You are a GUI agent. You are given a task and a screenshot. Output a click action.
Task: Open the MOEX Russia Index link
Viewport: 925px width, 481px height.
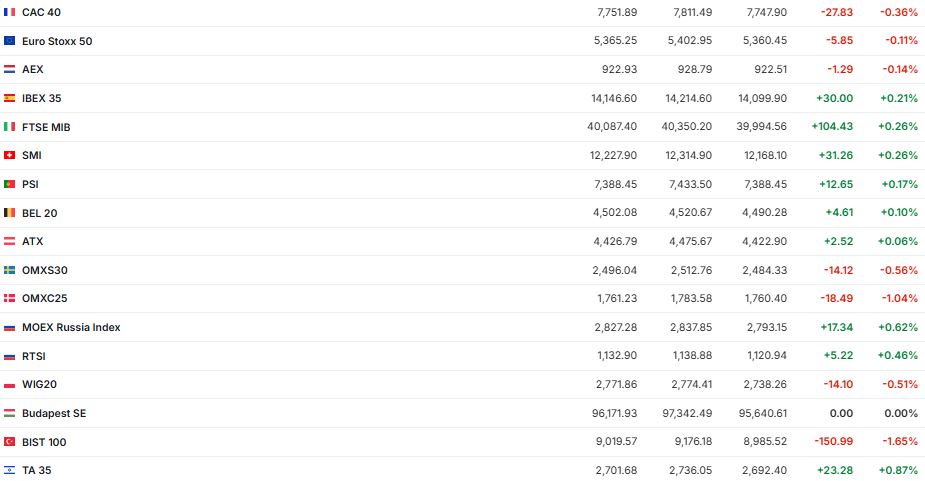(x=71, y=327)
